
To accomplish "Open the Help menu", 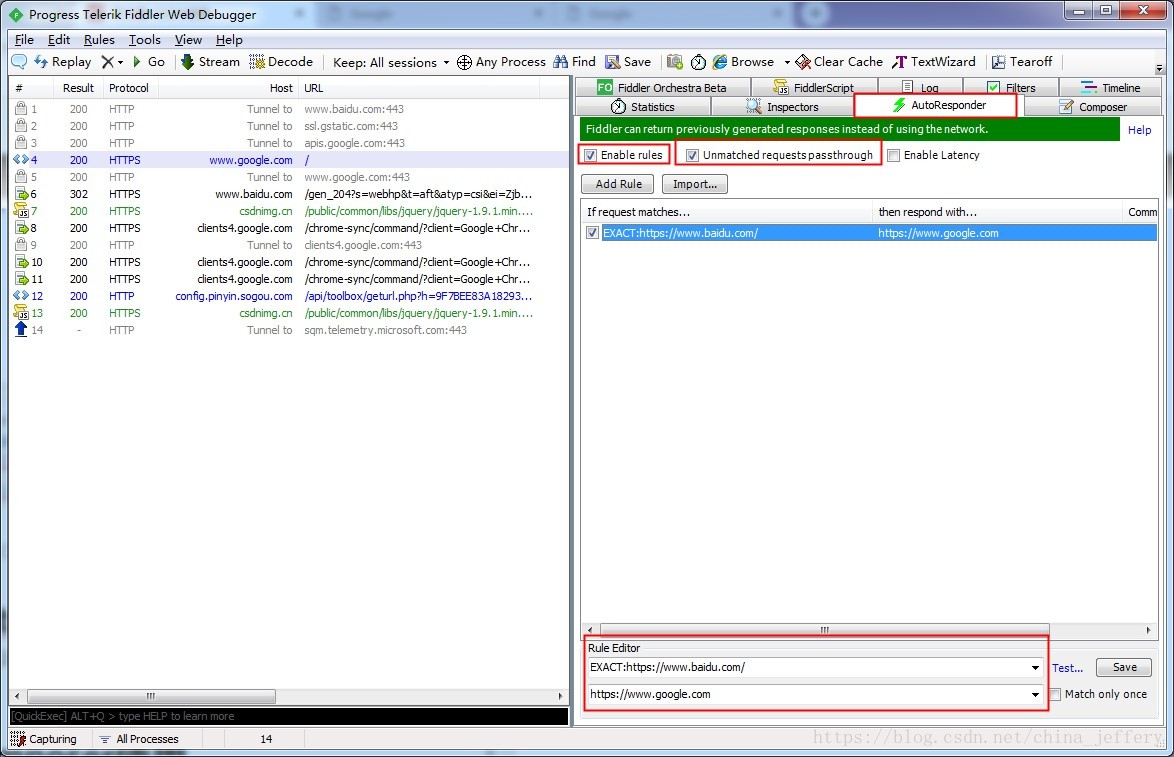I will pos(229,40).
